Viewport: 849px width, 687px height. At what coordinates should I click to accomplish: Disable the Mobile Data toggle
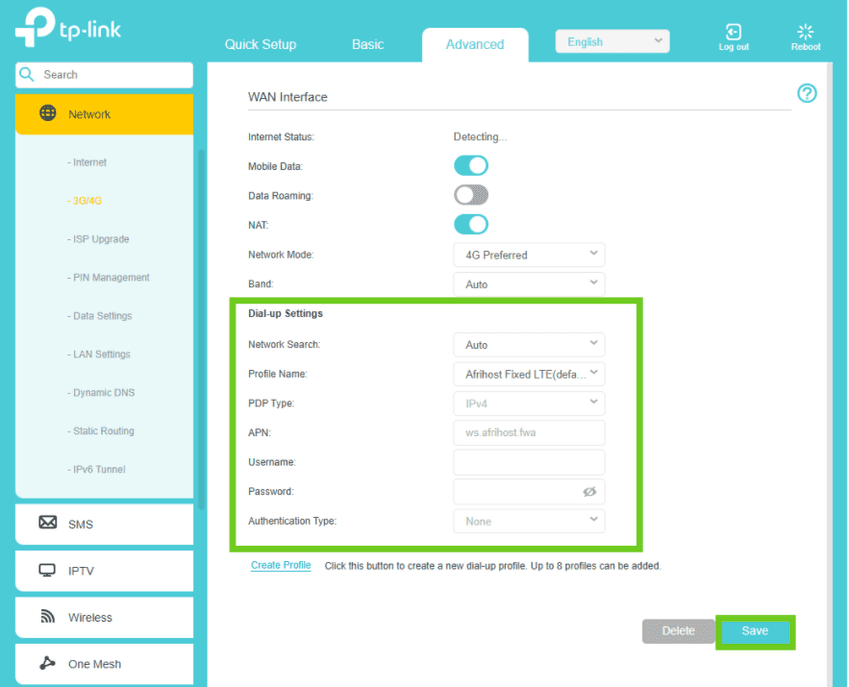click(x=471, y=166)
